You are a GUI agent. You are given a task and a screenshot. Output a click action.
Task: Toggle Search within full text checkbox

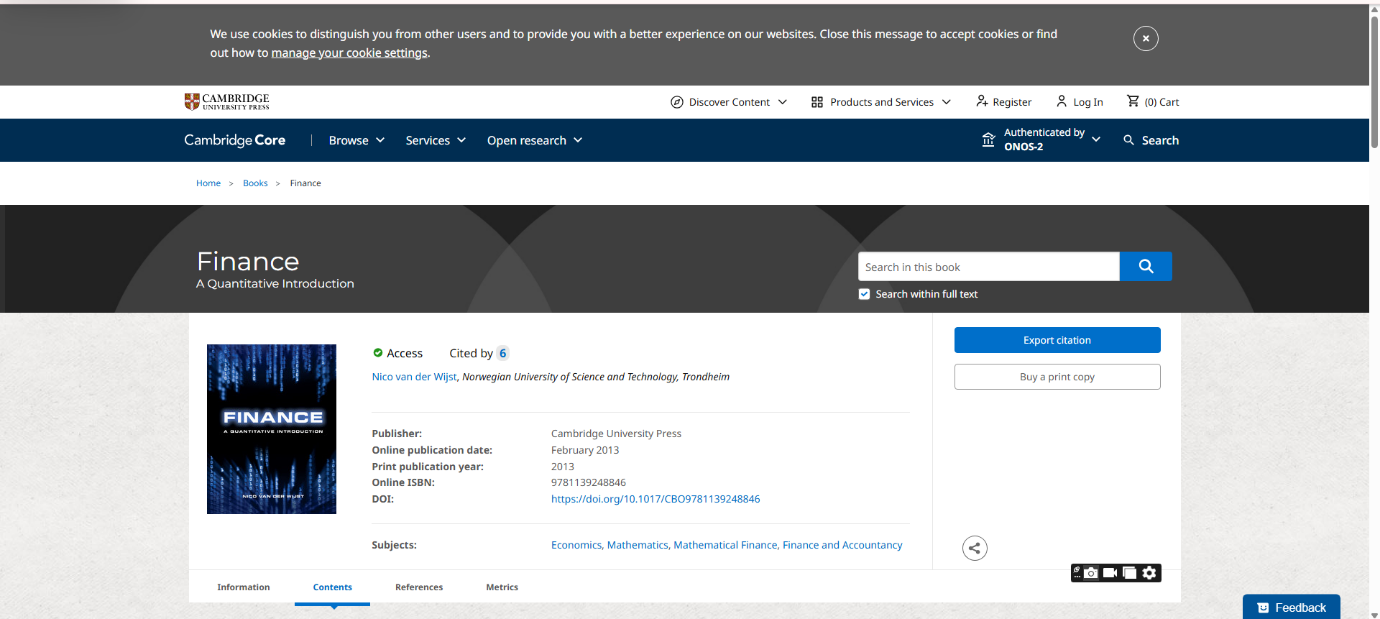coord(864,294)
